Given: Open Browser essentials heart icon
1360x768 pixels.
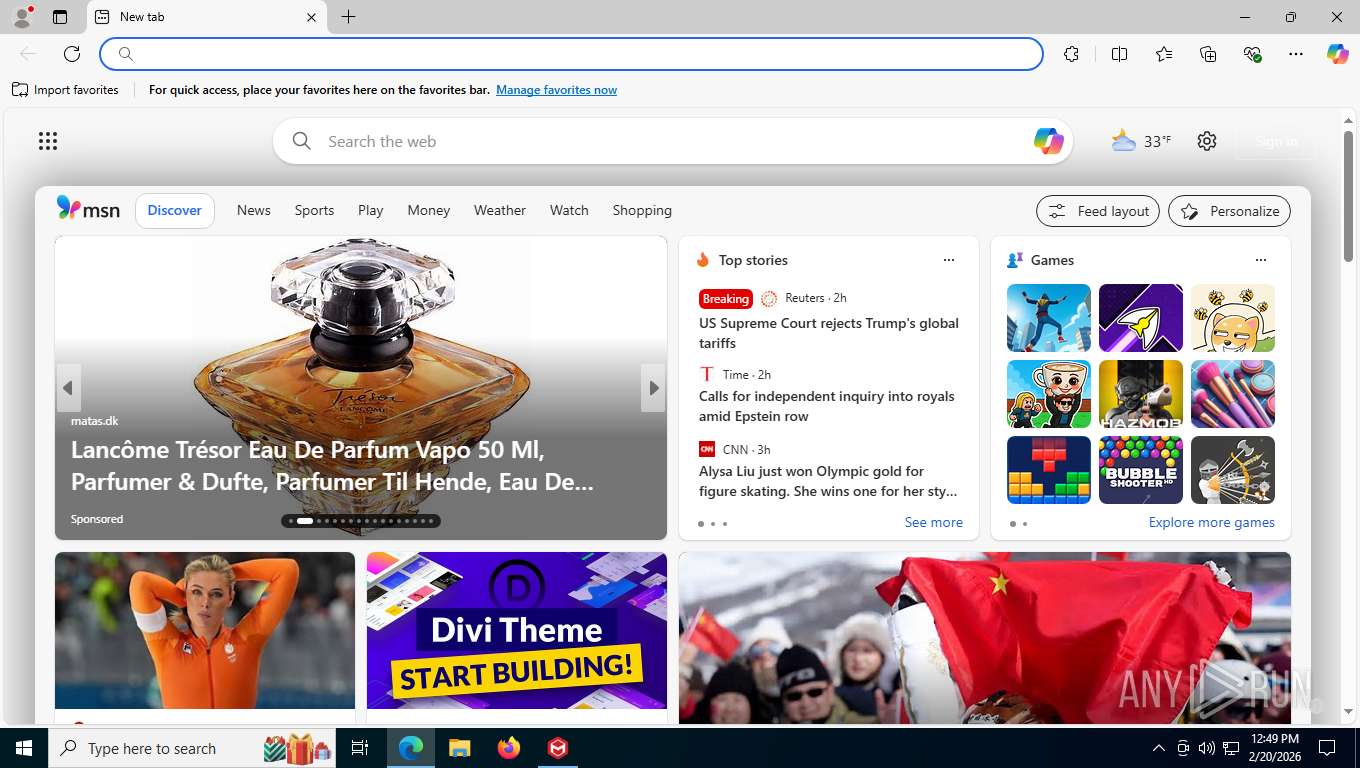Looking at the screenshot, I should pyautogui.click(x=1252, y=54).
